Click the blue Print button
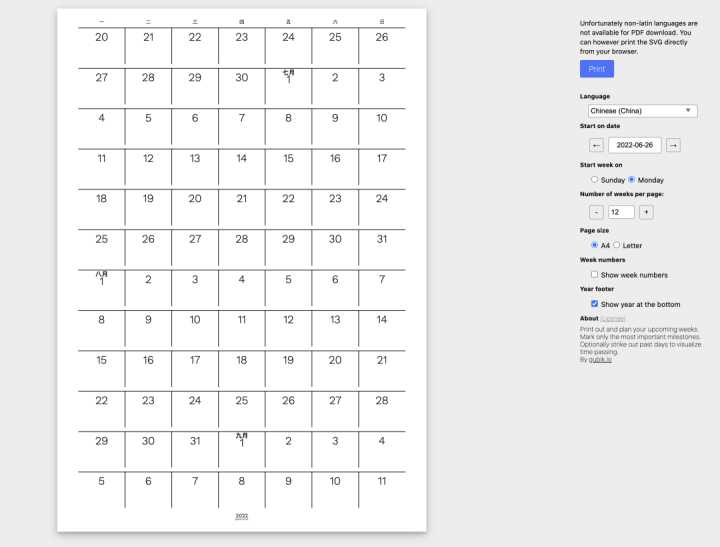This screenshot has height=547, width=720. tap(596, 69)
